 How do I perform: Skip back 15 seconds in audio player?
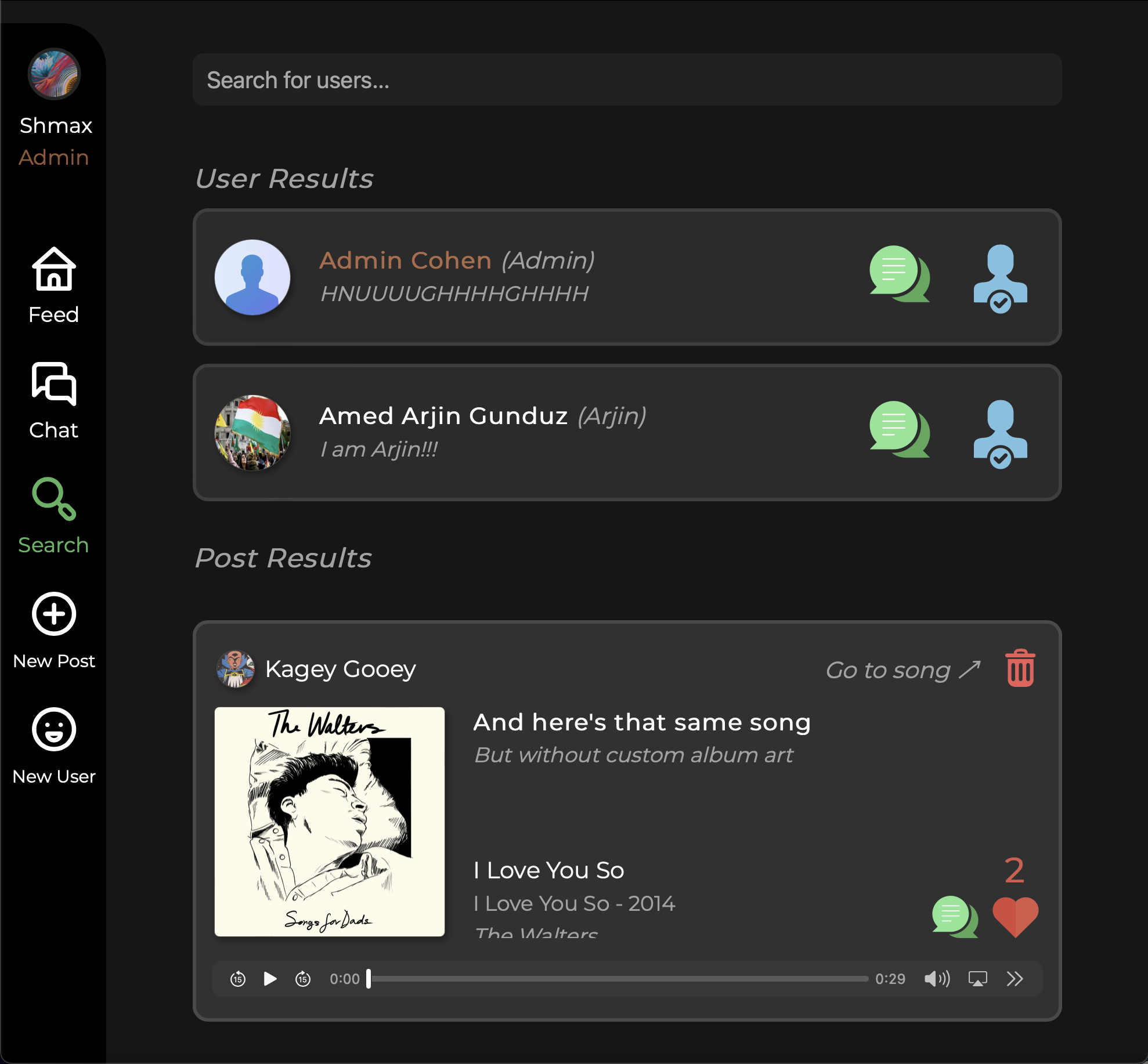238,979
